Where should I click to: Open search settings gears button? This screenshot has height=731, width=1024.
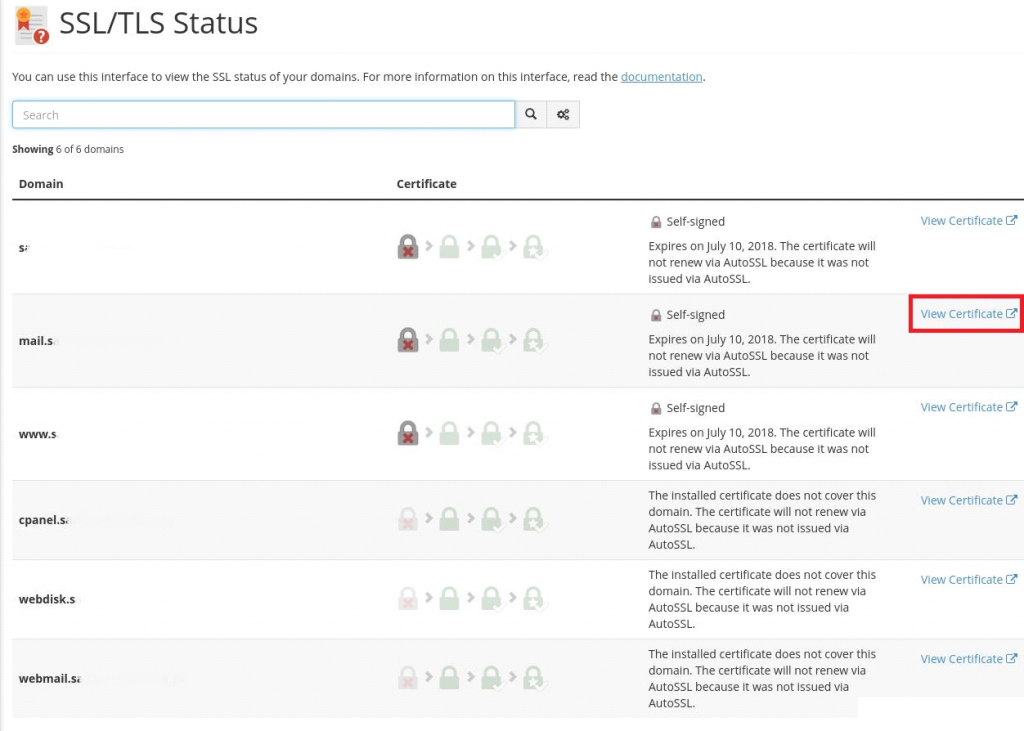[x=563, y=115]
